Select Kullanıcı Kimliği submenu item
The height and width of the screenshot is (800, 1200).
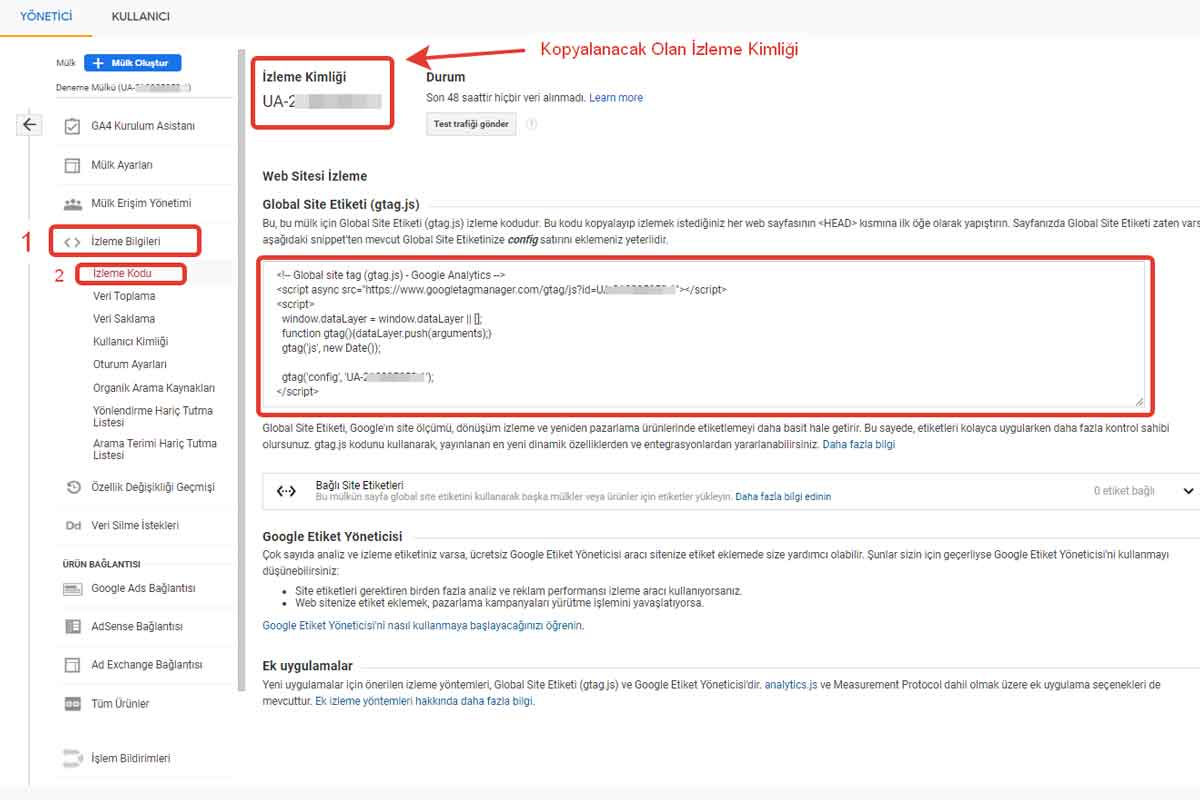(130, 342)
